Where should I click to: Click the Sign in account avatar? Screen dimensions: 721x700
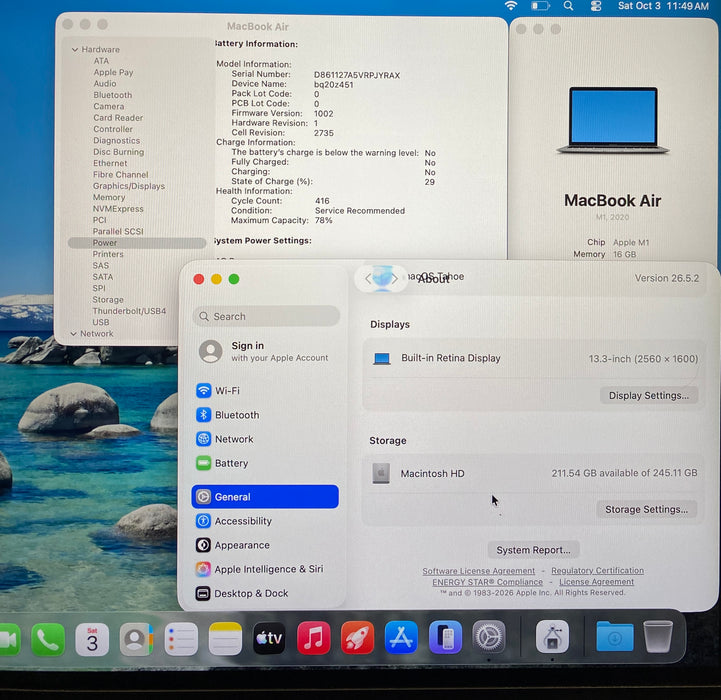[x=211, y=351]
